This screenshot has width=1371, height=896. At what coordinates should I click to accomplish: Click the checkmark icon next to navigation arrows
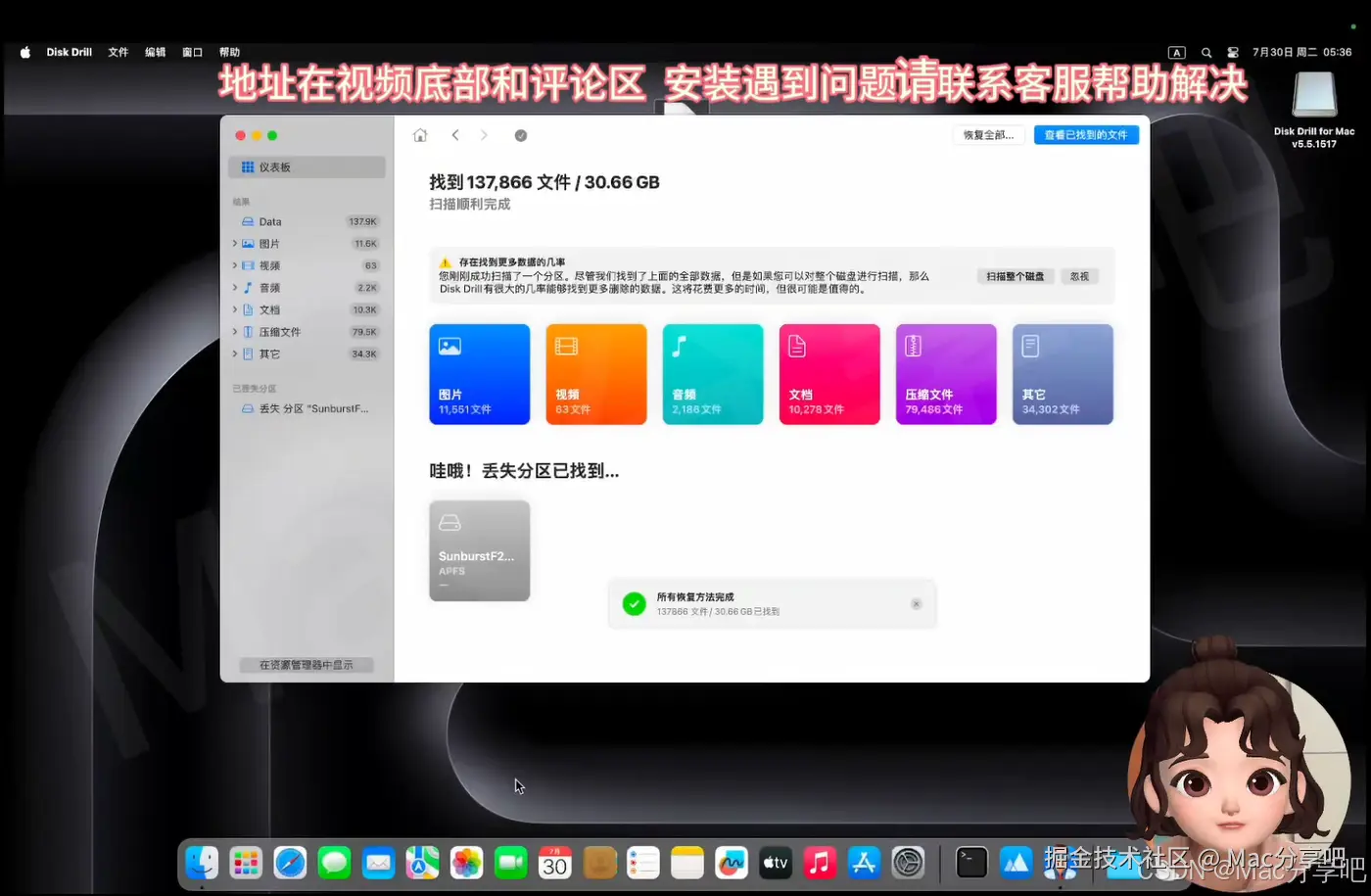coord(521,135)
